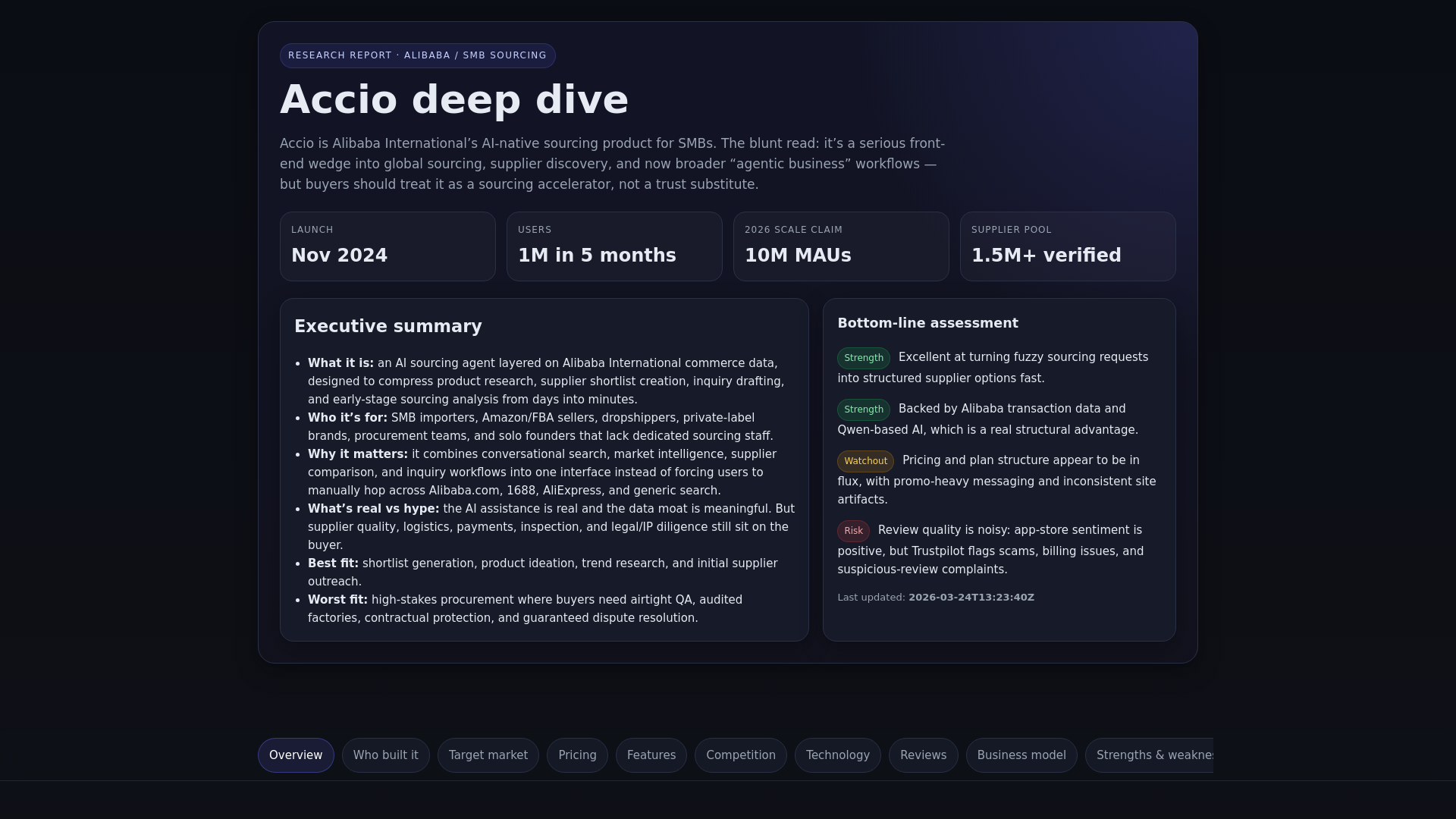
Task: Click the 10M MAUs stat value
Action: (x=798, y=256)
